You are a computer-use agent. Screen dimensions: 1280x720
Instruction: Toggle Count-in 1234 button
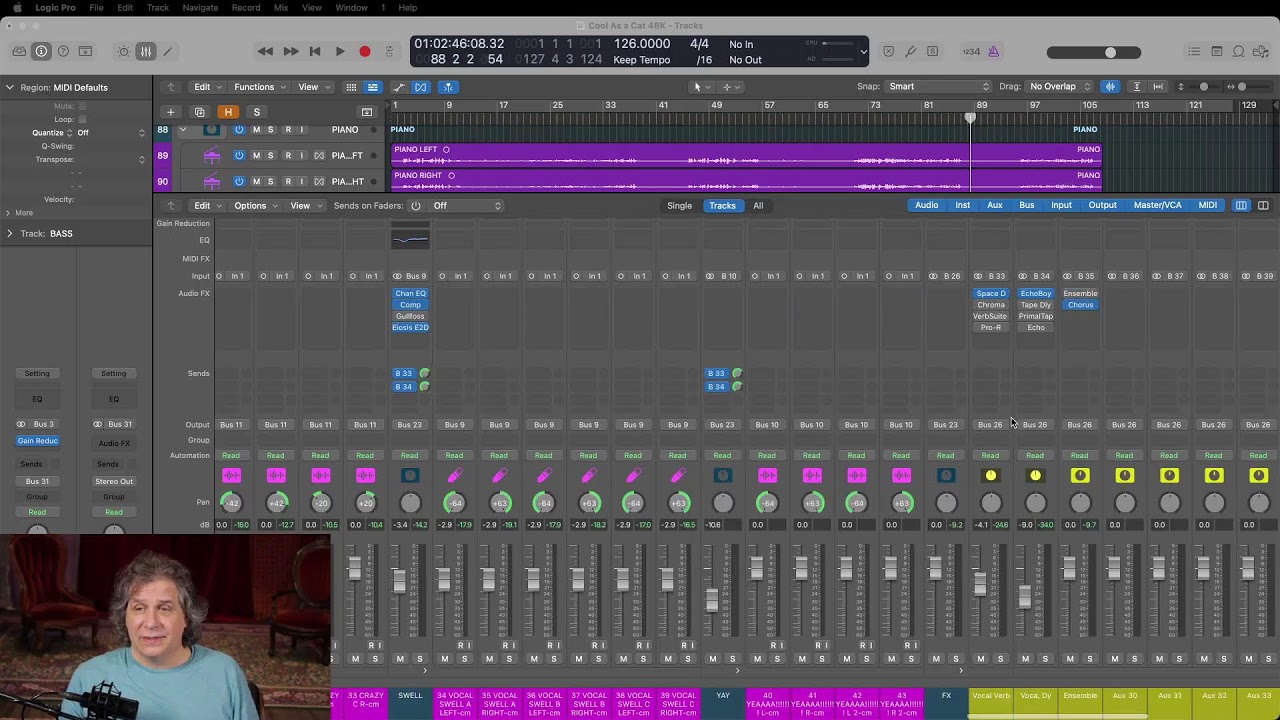click(x=971, y=51)
